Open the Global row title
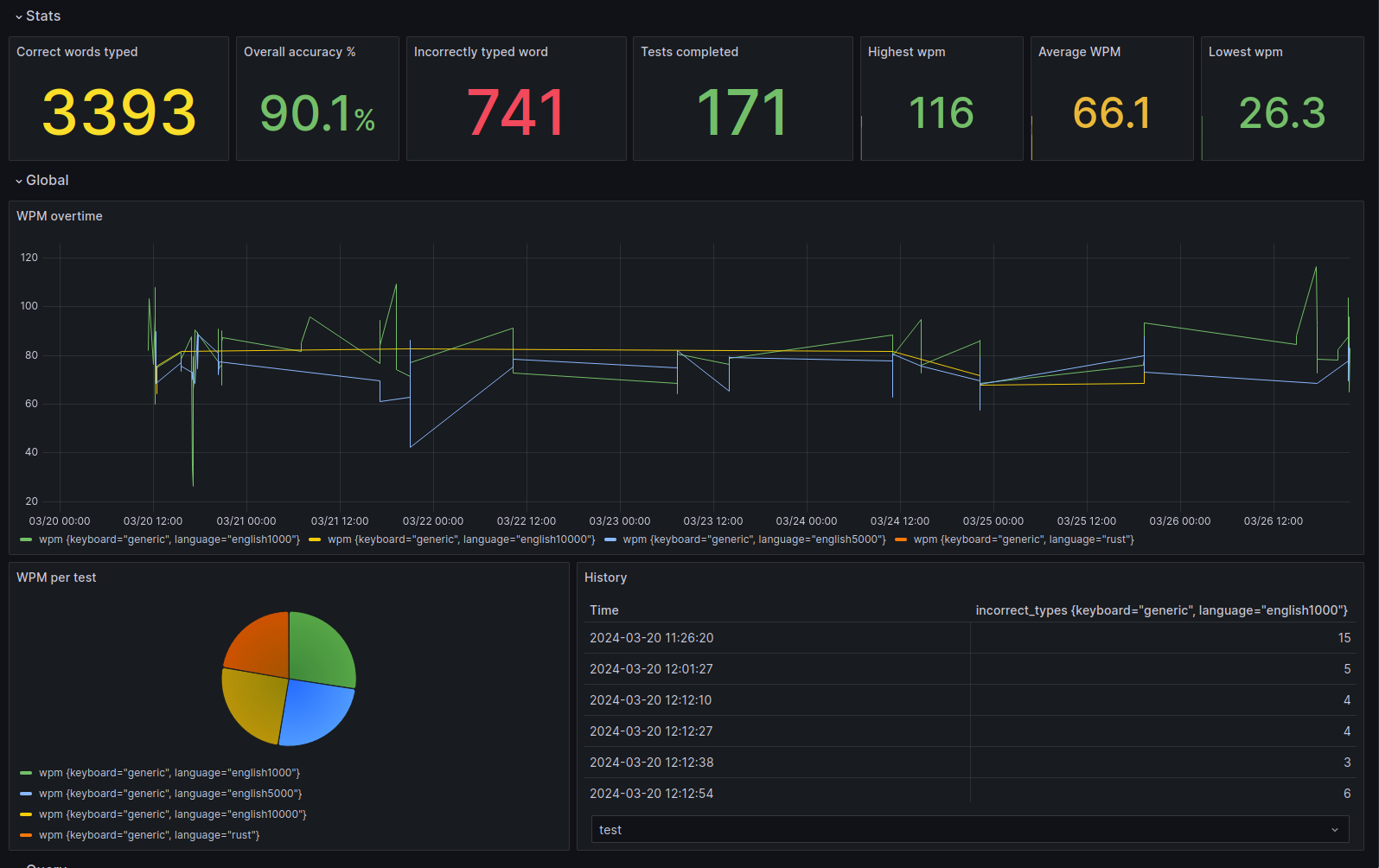The height and width of the screenshot is (868, 1379). pyautogui.click(x=48, y=181)
